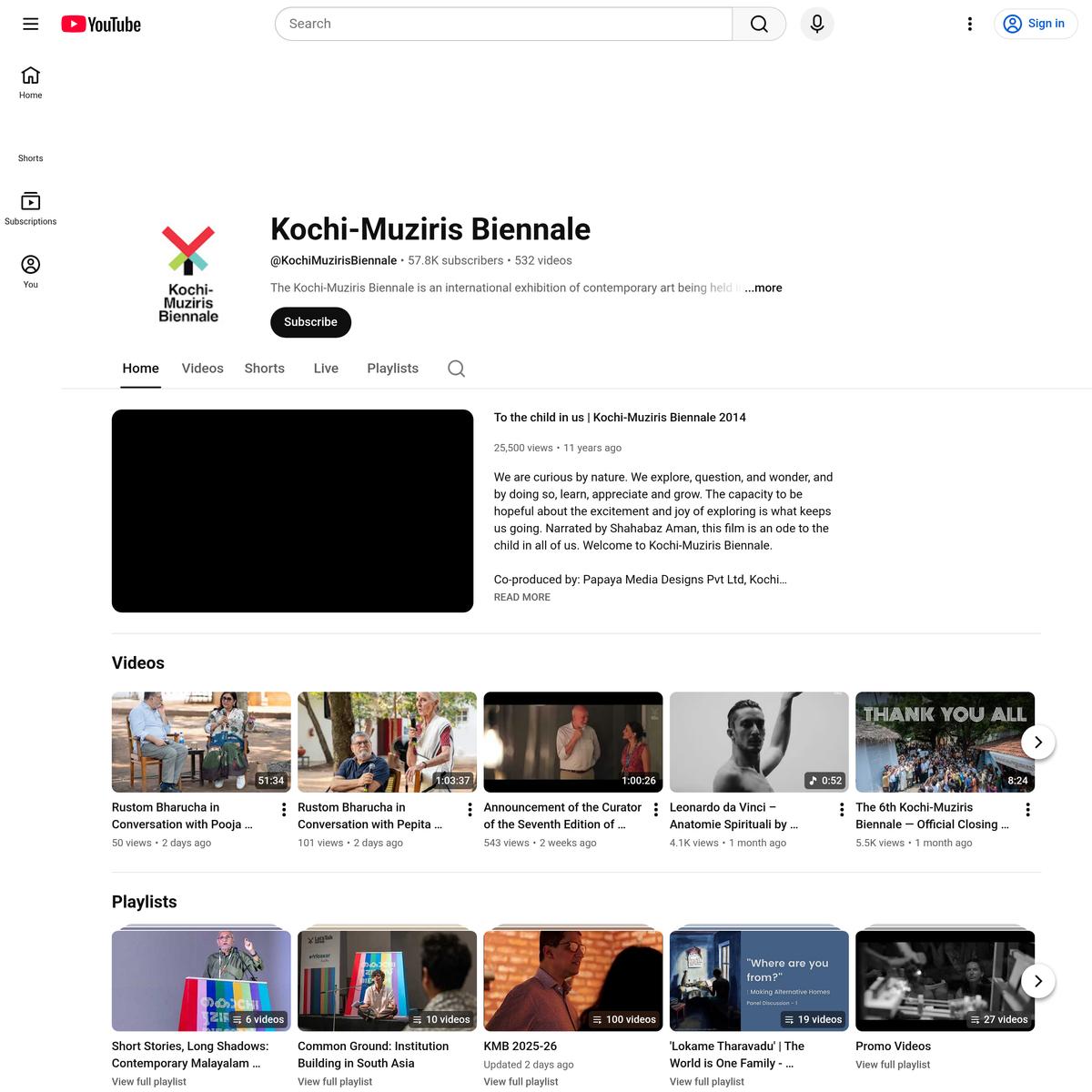Viewport: 1092px width, 1092px height.
Task: Click the @KochiMuzirisBiennale handle text
Action: pos(334,260)
